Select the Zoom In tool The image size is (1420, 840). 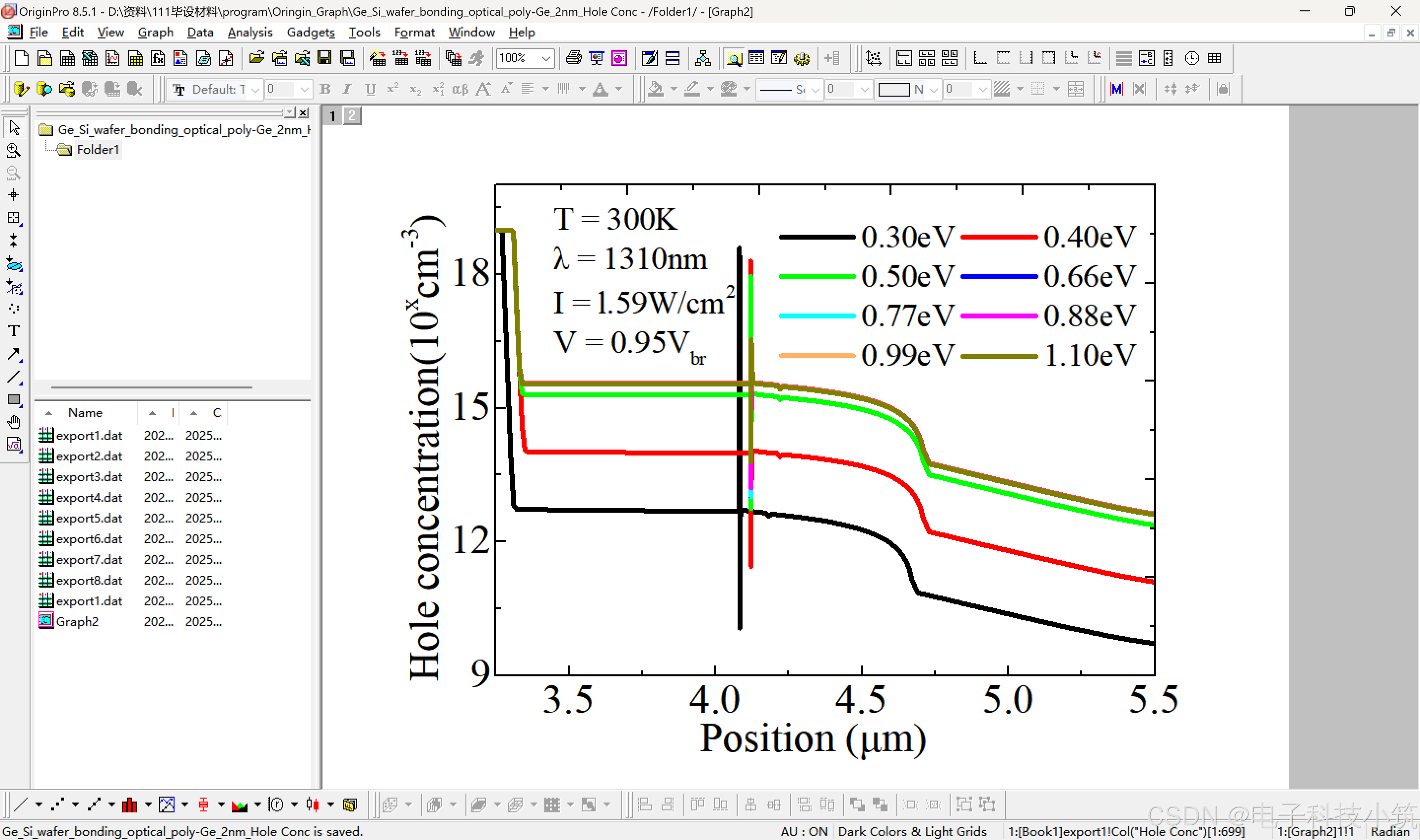[x=14, y=150]
